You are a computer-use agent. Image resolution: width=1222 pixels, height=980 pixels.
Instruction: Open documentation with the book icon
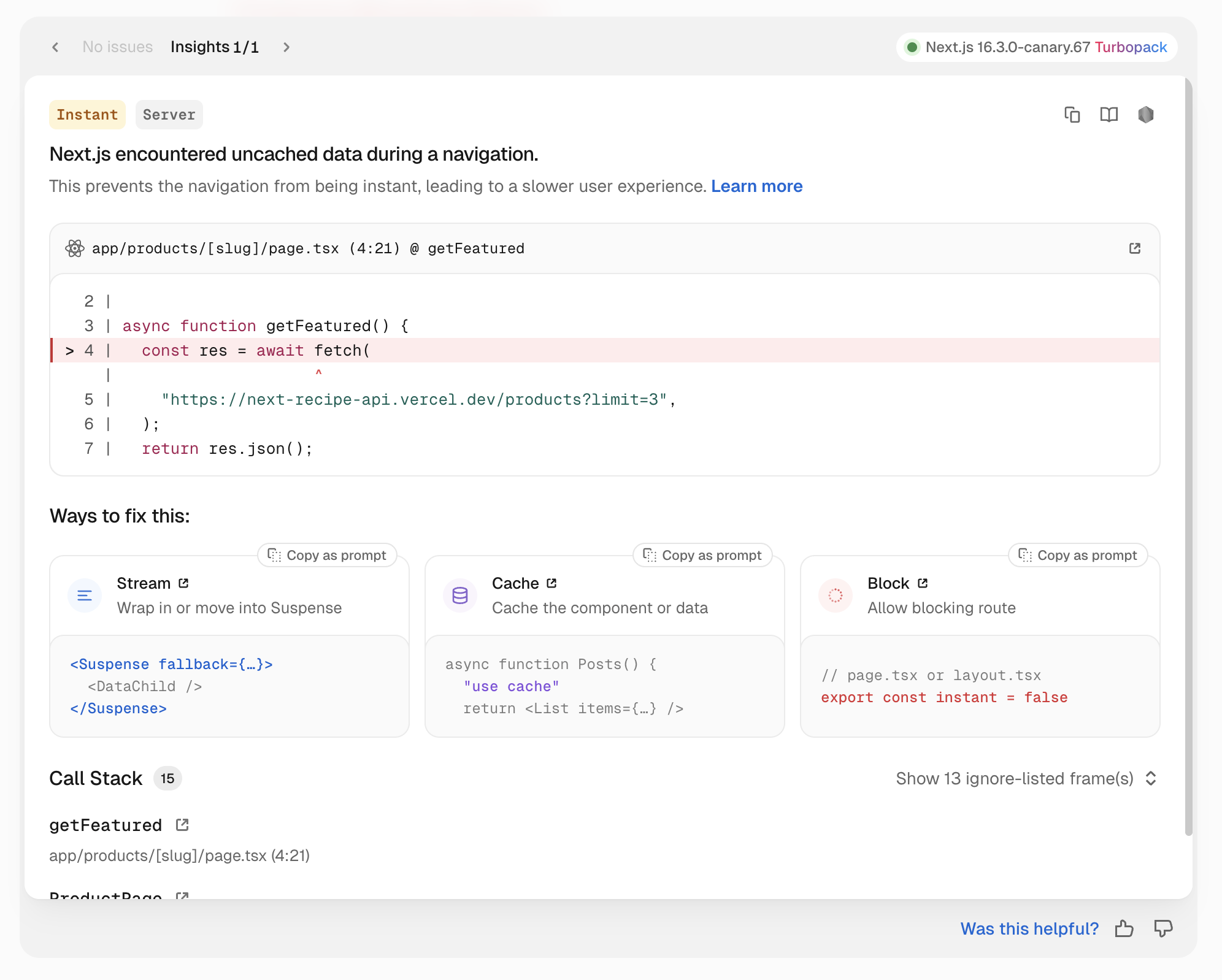[1109, 115]
